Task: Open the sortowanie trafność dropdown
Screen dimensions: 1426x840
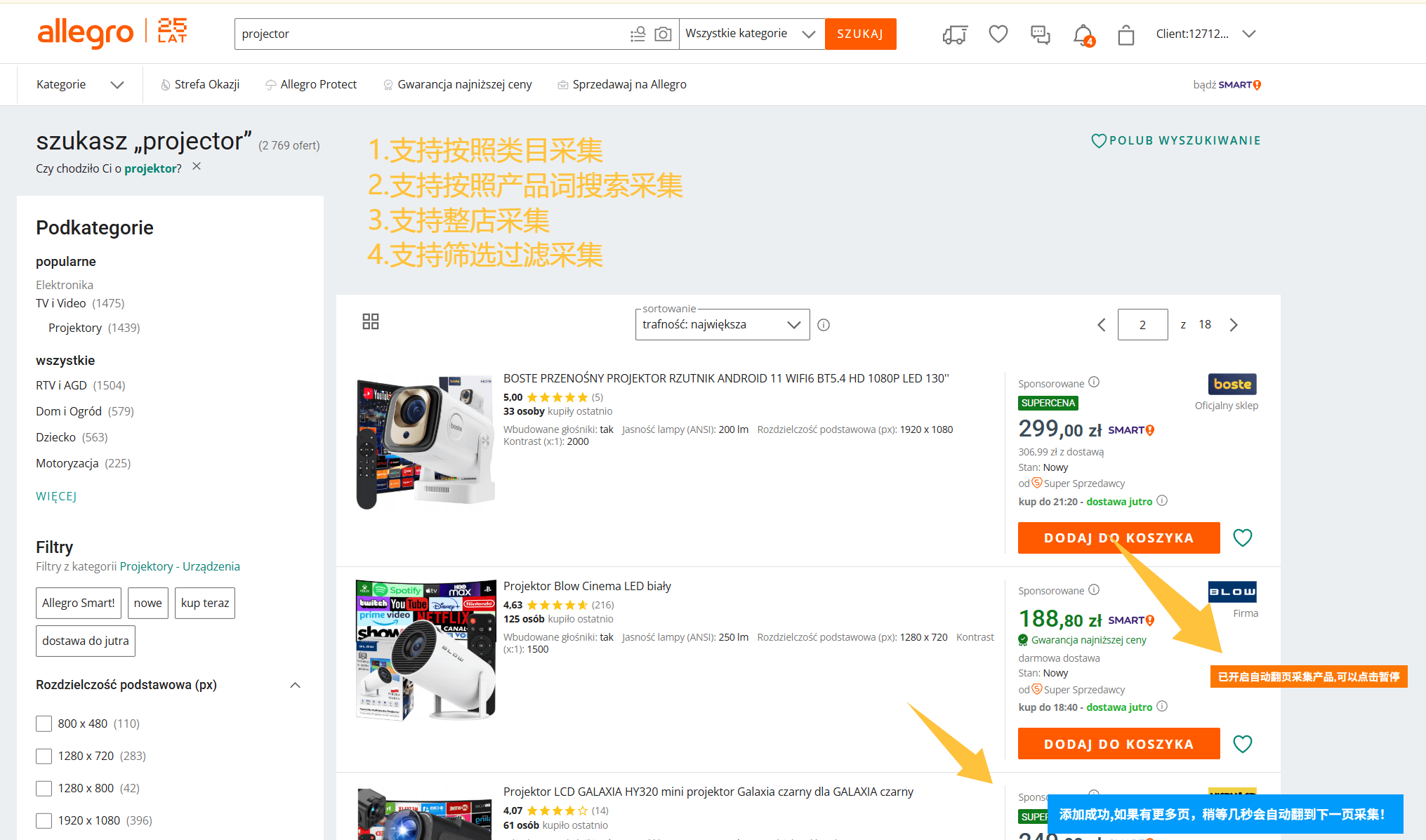Action: 722,325
